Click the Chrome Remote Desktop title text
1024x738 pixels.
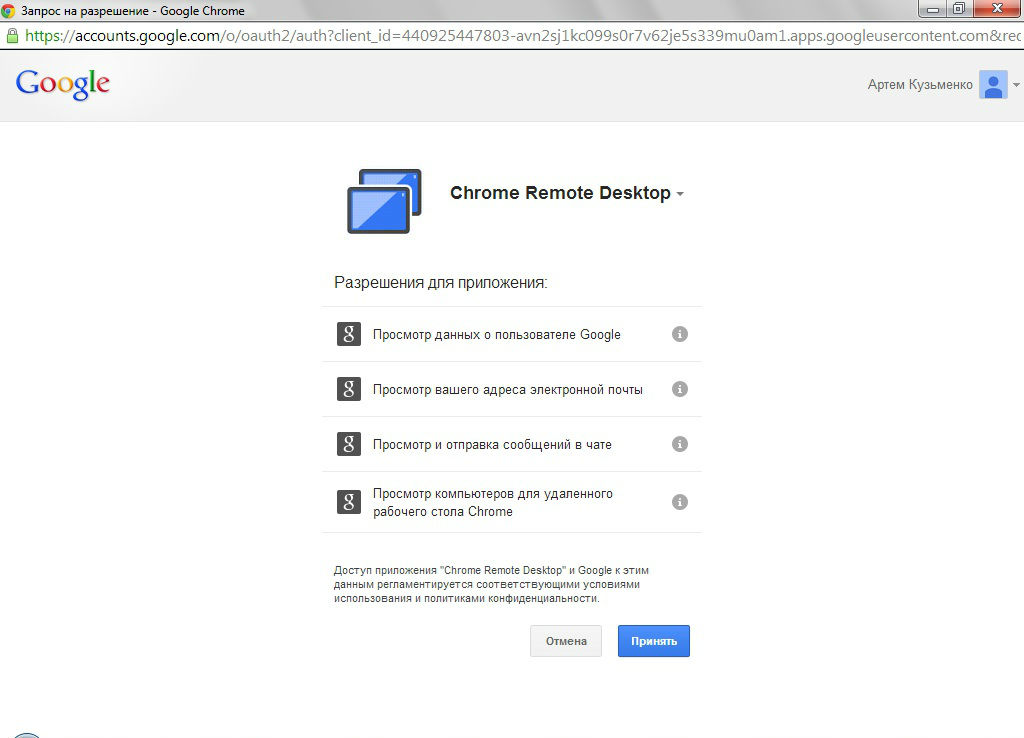click(560, 193)
